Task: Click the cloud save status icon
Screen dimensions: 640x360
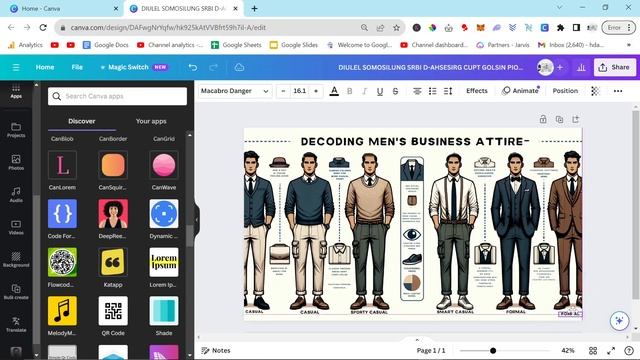Action: click(239, 67)
